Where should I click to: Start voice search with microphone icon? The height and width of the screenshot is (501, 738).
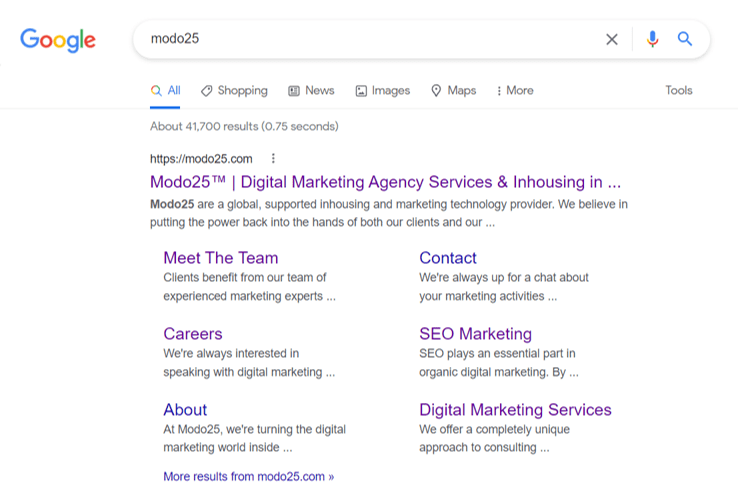pyautogui.click(x=652, y=39)
